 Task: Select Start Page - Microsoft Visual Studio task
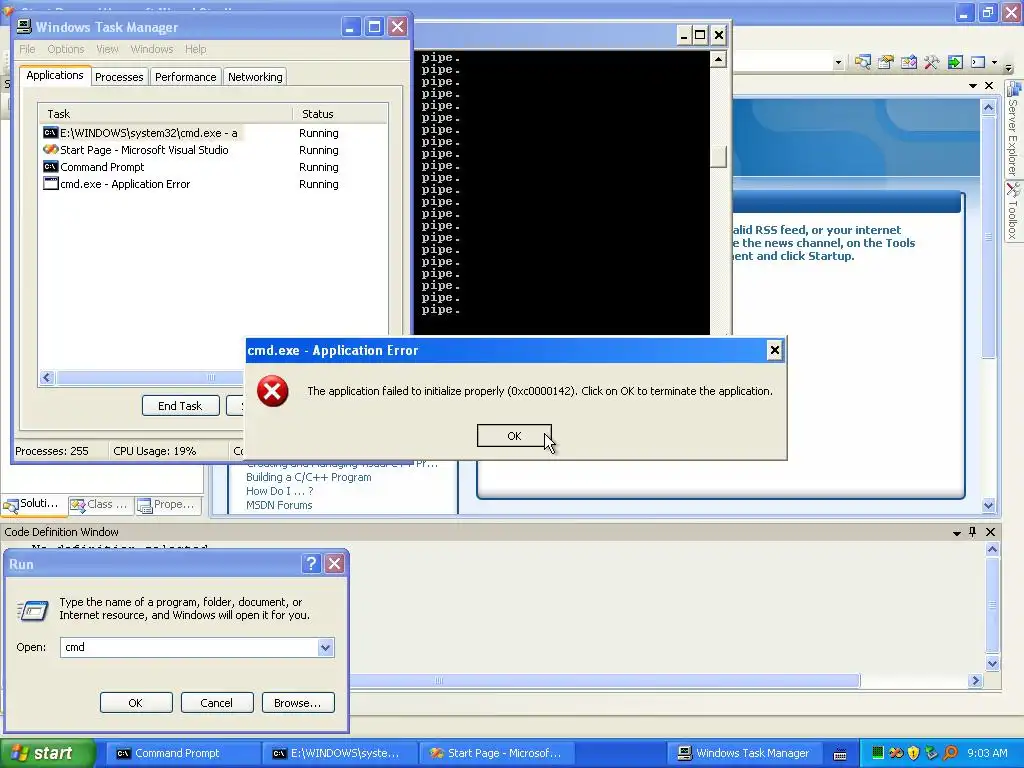click(x=213, y=150)
